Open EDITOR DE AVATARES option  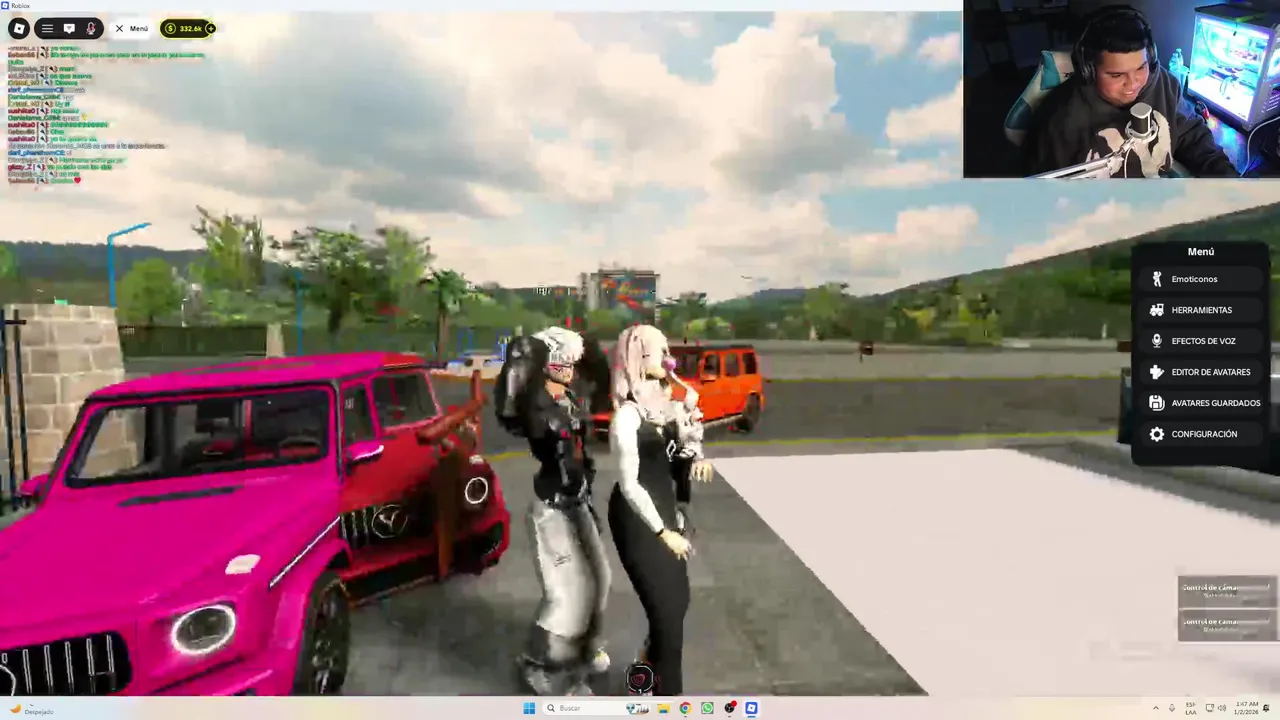[x=1201, y=372]
